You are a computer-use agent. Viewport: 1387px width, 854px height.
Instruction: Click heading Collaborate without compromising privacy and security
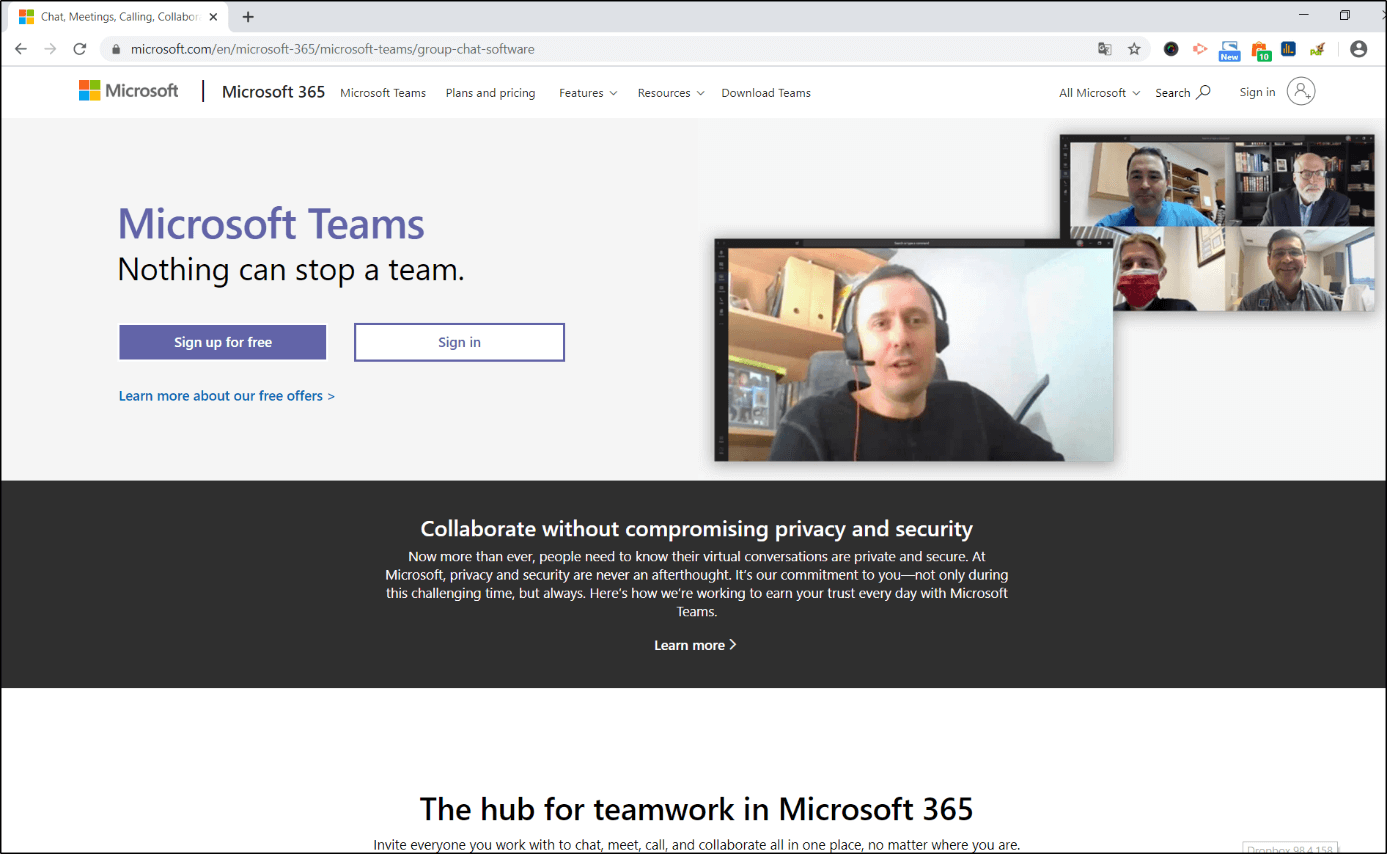point(697,529)
